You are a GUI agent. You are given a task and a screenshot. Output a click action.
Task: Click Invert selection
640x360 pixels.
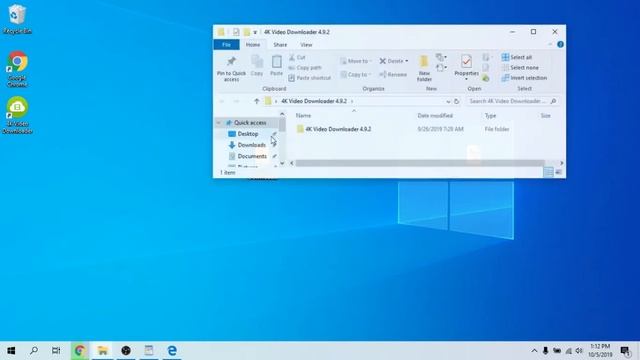[x=524, y=78]
